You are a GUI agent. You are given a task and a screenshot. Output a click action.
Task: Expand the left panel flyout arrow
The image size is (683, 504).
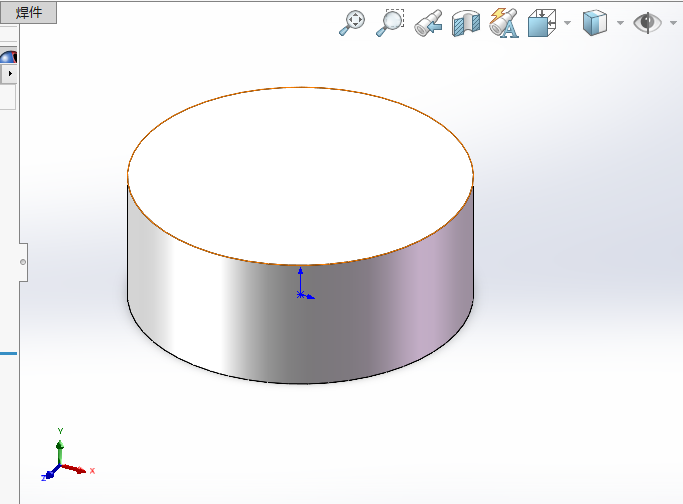tap(10, 74)
